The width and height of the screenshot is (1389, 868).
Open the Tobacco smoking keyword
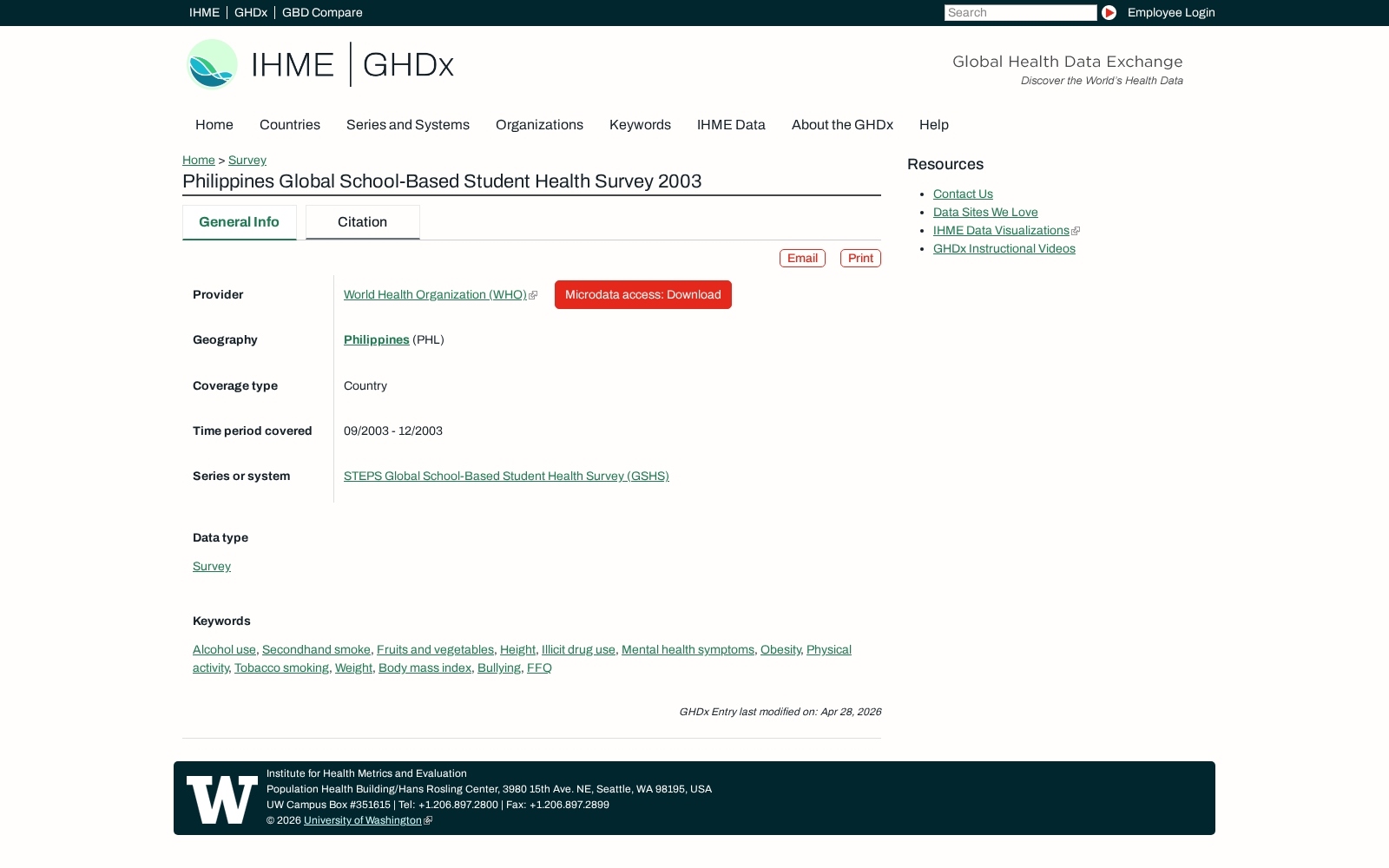point(281,668)
